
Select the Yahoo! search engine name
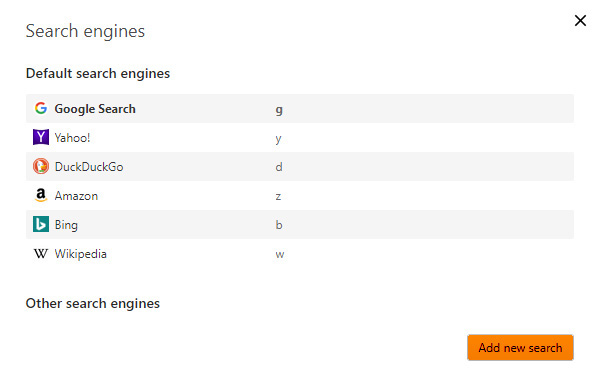point(72,138)
